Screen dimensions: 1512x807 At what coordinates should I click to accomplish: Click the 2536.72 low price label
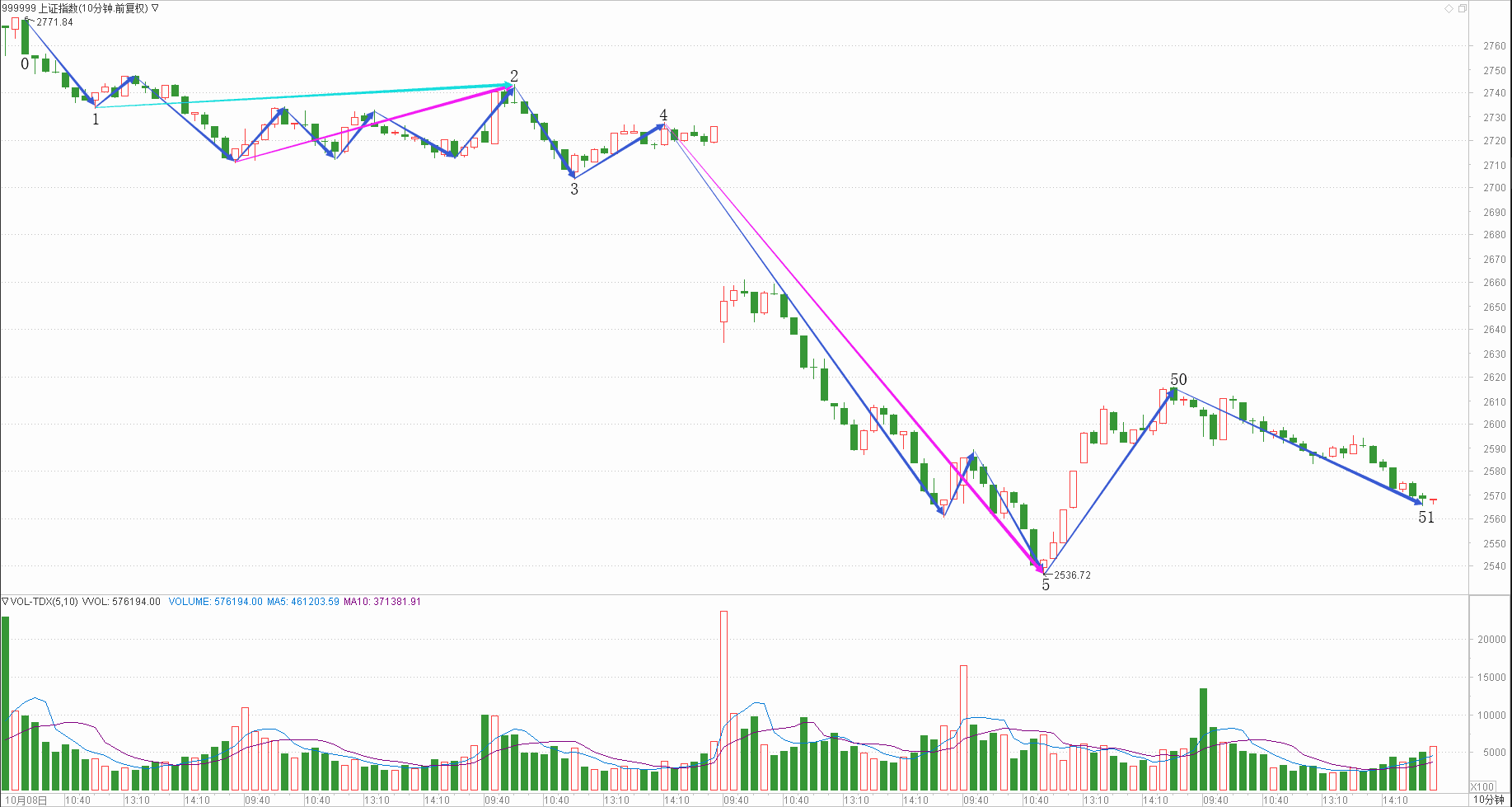click(1072, 575)
